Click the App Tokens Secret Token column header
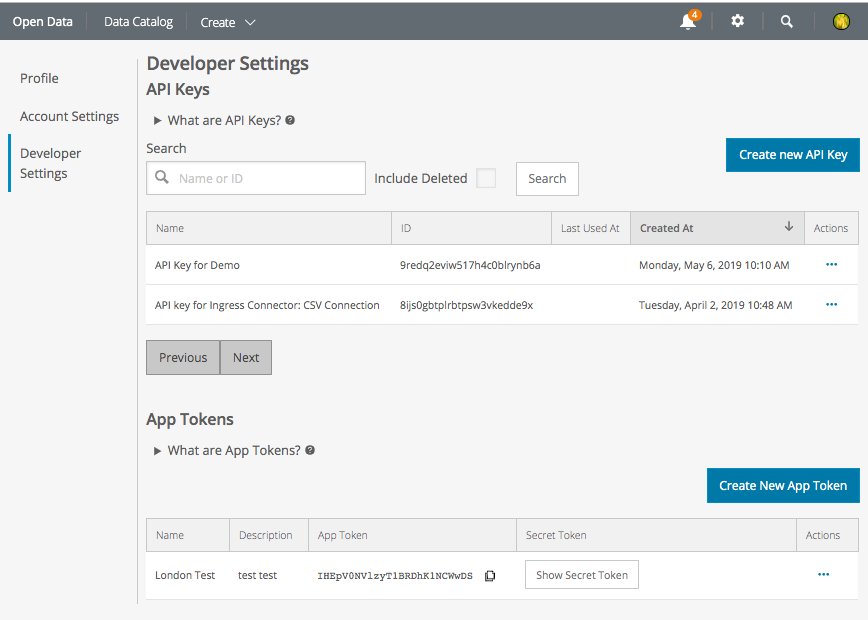868x620 pixels. click(x=656, y=535)
